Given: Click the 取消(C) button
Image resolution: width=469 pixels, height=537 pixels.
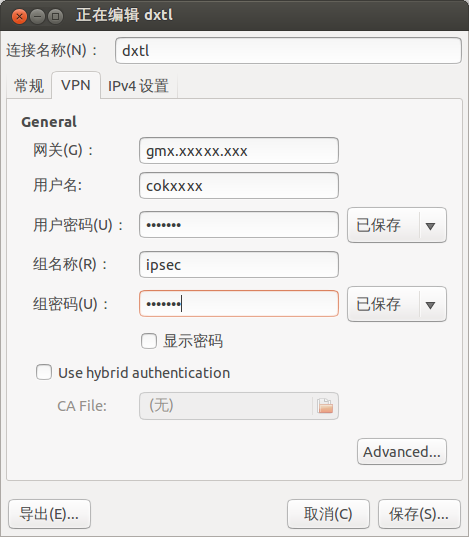Looking at the screenshot, I should [x=328, y=514].
